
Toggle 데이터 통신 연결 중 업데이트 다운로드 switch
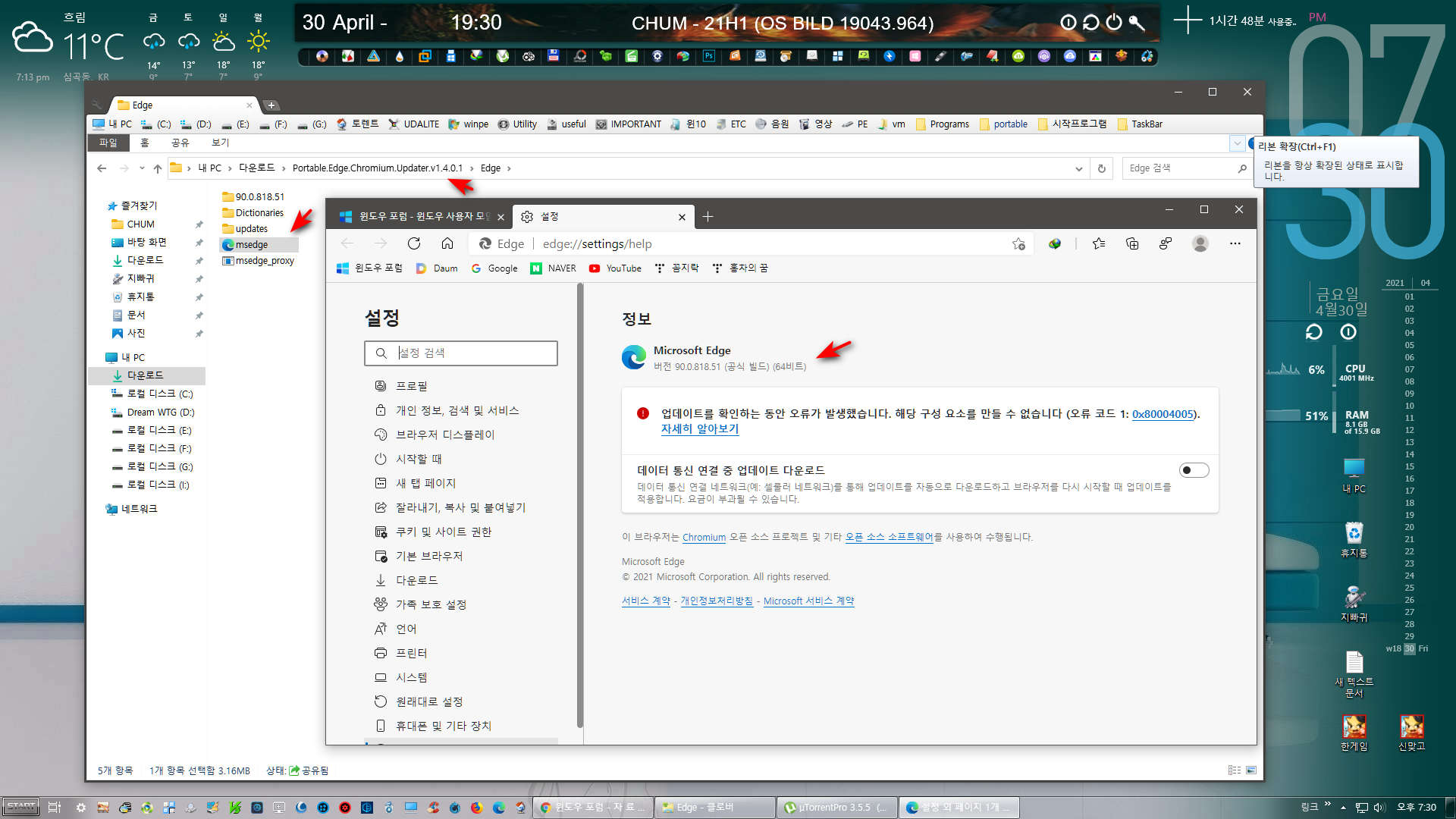(x=1194, y=470)
